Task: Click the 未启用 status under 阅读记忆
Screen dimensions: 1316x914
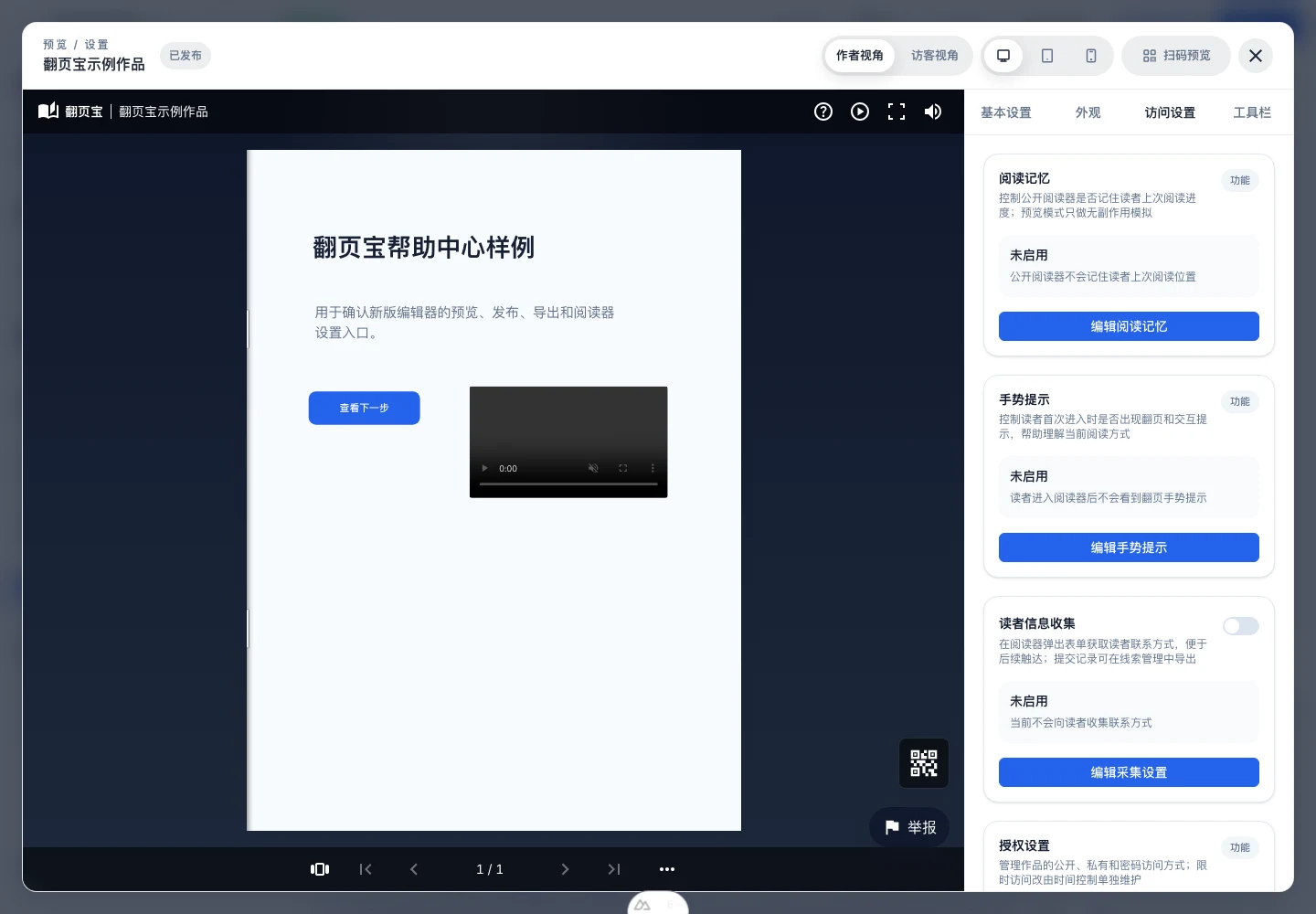Action: (x=1029, y=255)
